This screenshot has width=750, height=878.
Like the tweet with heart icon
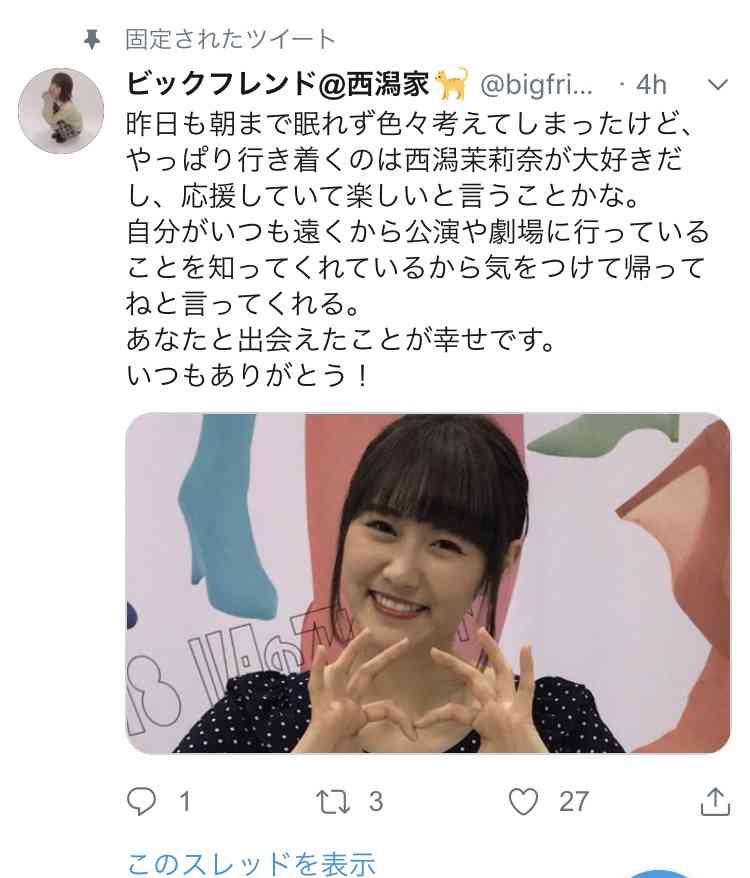pos(523,801)
